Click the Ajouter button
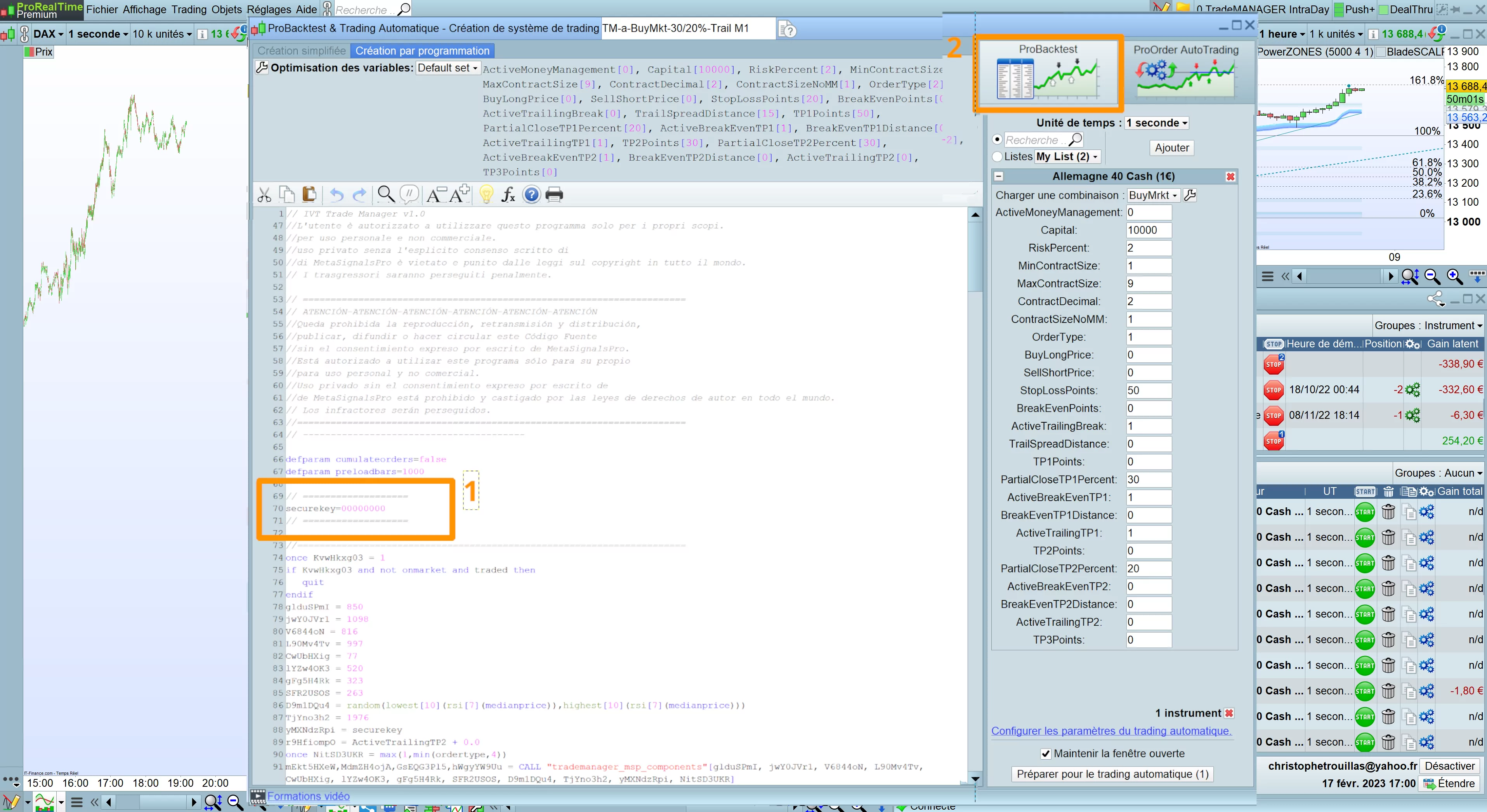 pyautogui.click(x=1172, y=148)
